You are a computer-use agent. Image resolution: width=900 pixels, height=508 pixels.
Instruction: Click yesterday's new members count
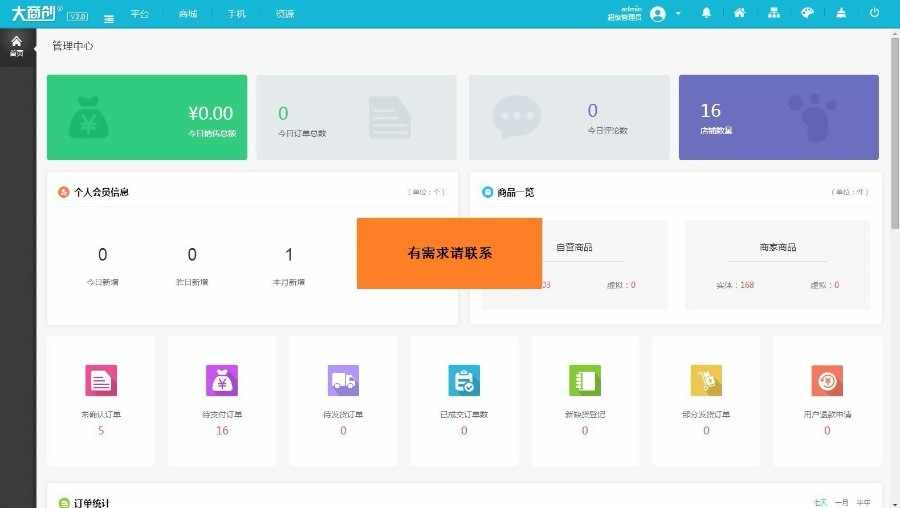coord(192,254)
